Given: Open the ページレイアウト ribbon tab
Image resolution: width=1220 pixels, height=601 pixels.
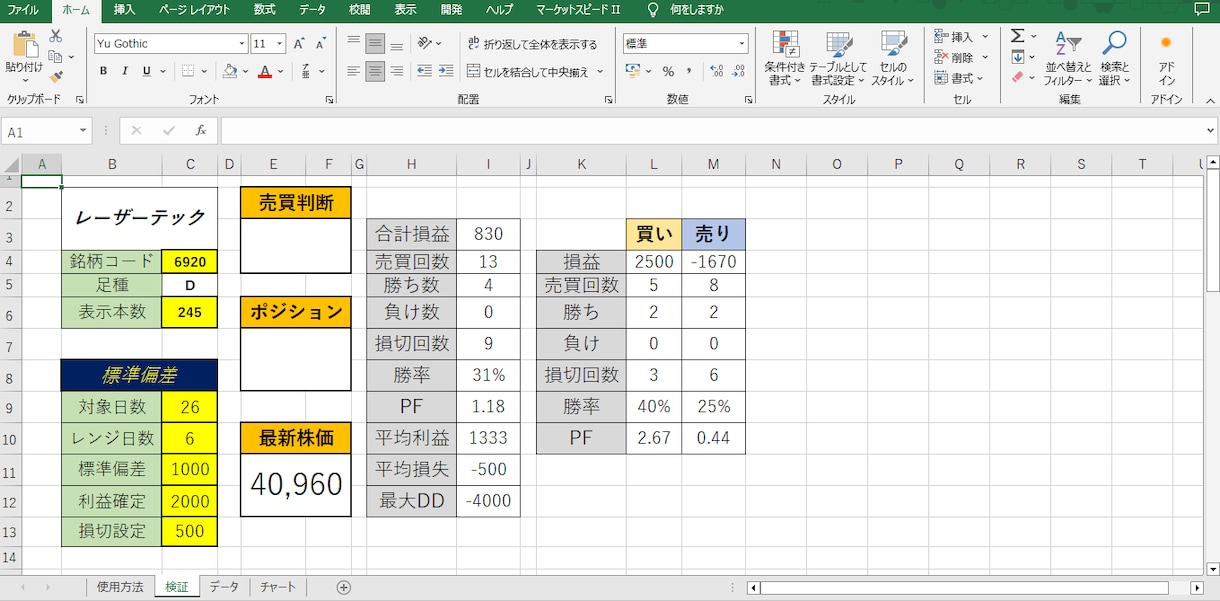Looking at the screenshot, I should point(195,10).
